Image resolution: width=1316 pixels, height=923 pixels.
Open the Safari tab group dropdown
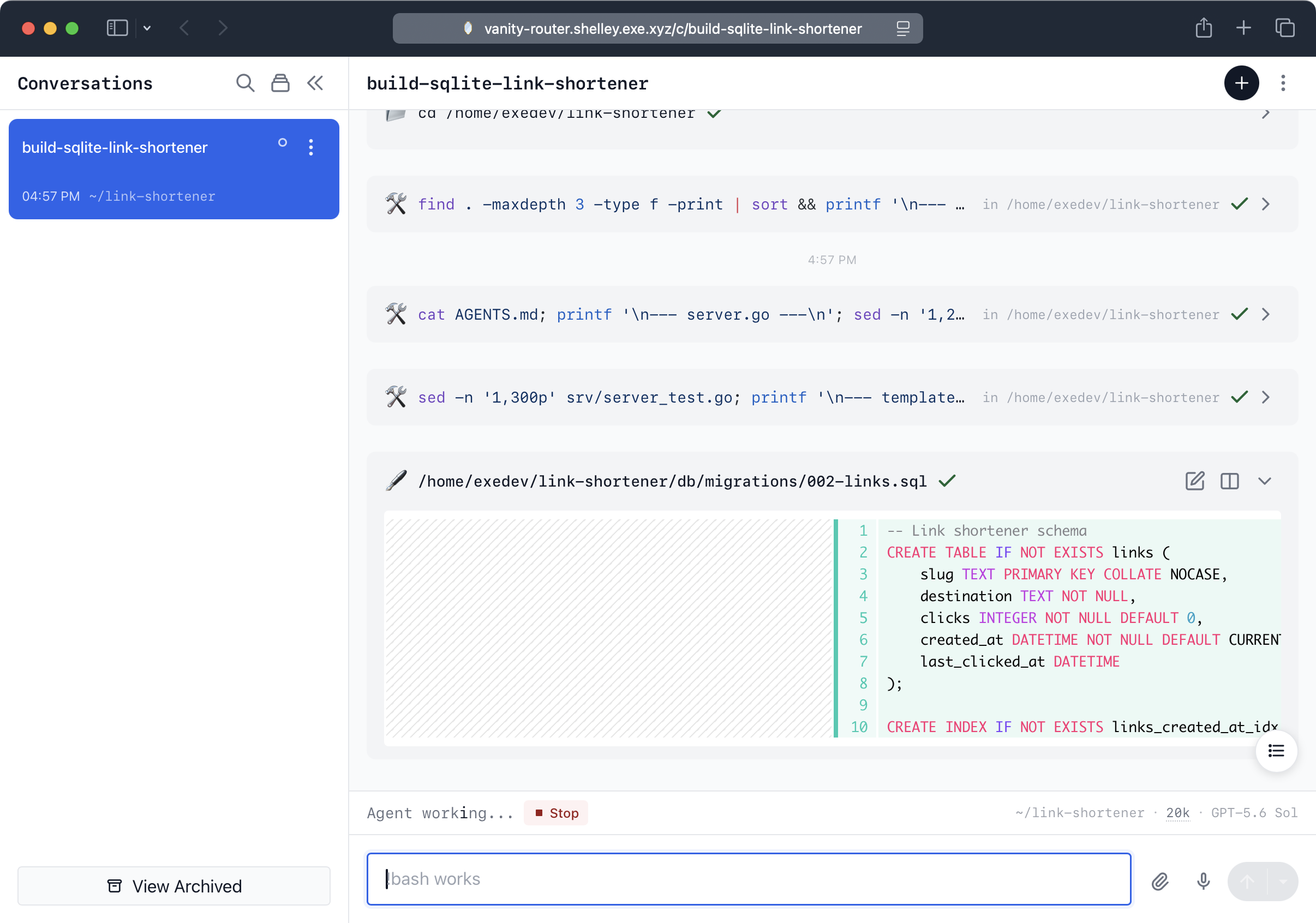tap(147, 28)
